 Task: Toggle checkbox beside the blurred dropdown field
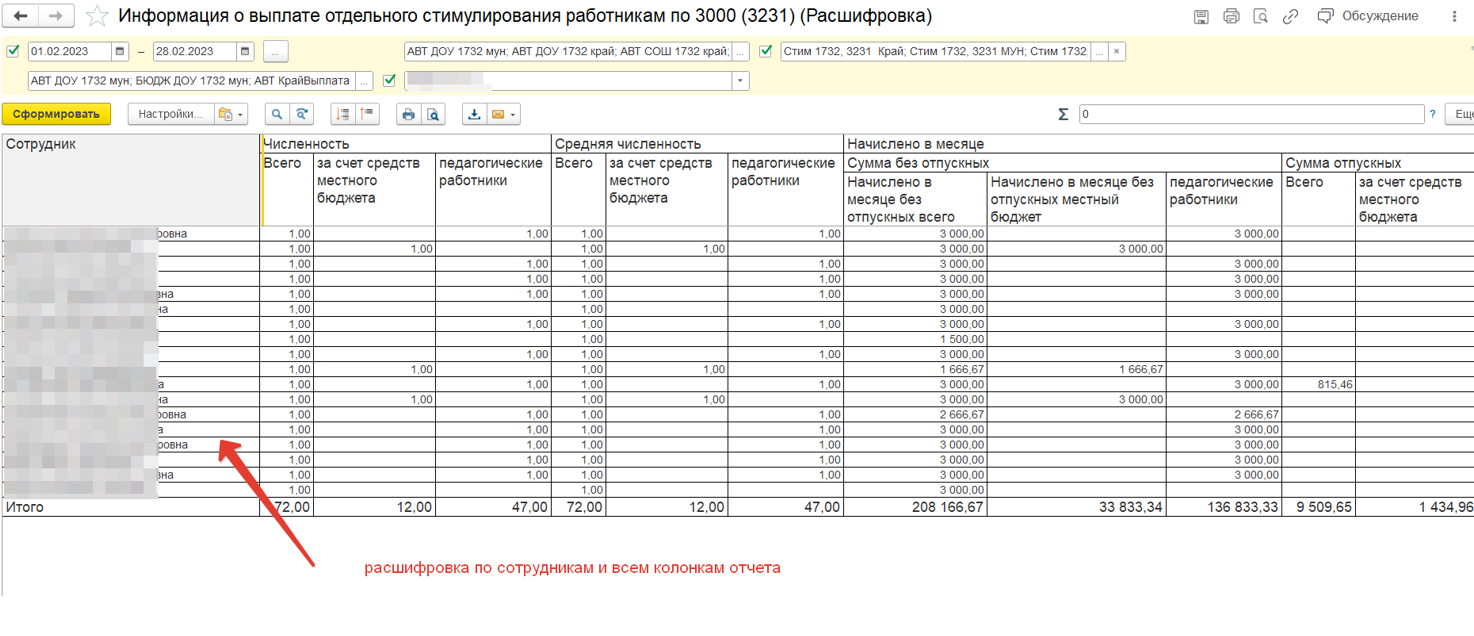tap(390, 81)
